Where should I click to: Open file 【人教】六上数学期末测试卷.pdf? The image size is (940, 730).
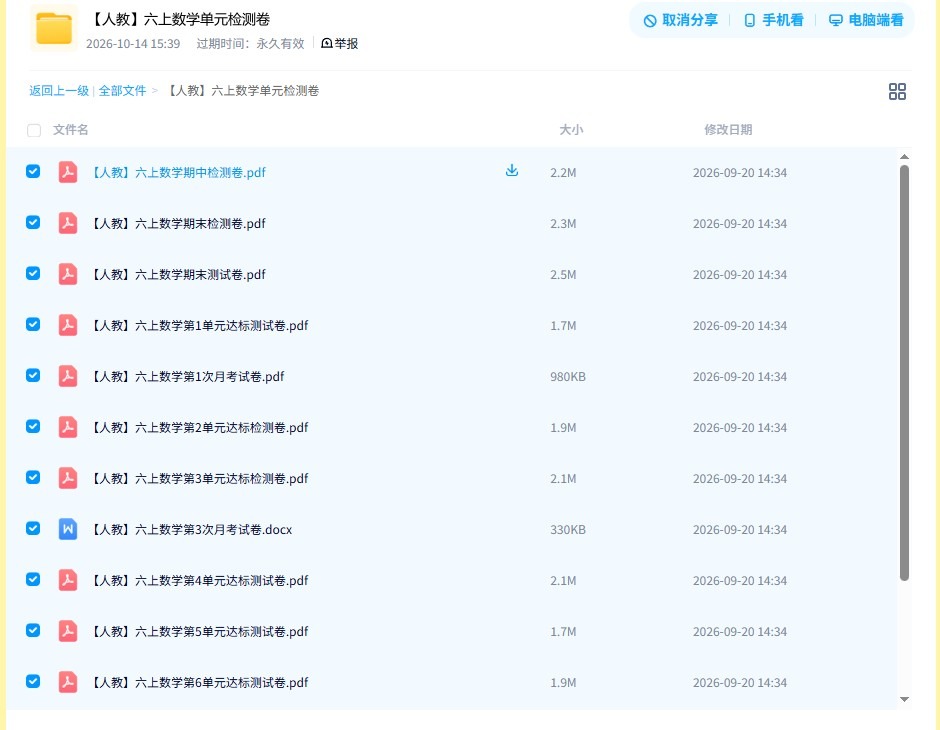178,274
